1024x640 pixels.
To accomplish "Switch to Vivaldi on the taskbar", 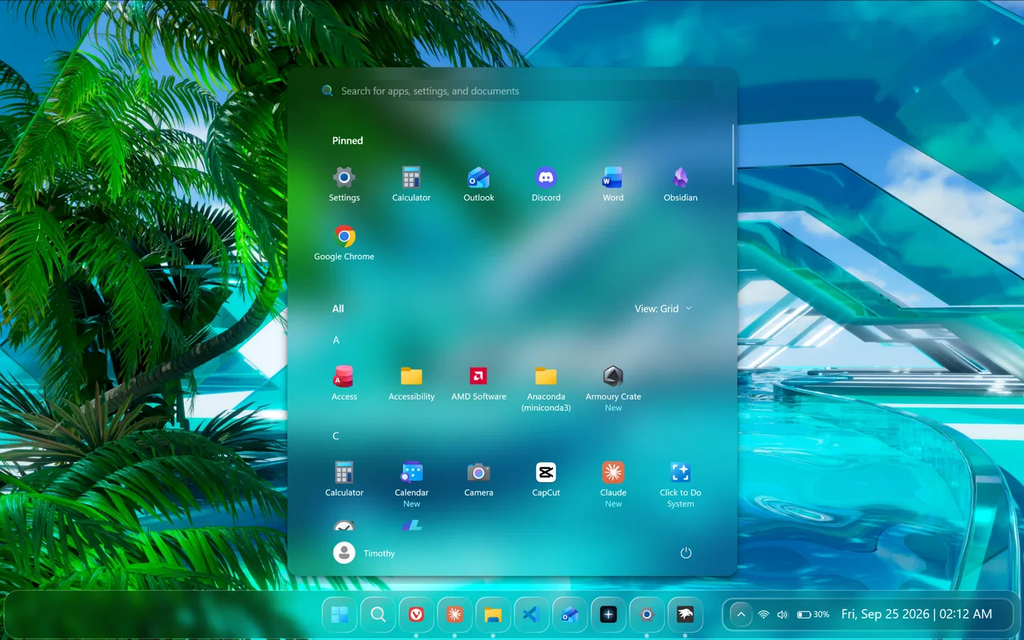I will [416, 615].
